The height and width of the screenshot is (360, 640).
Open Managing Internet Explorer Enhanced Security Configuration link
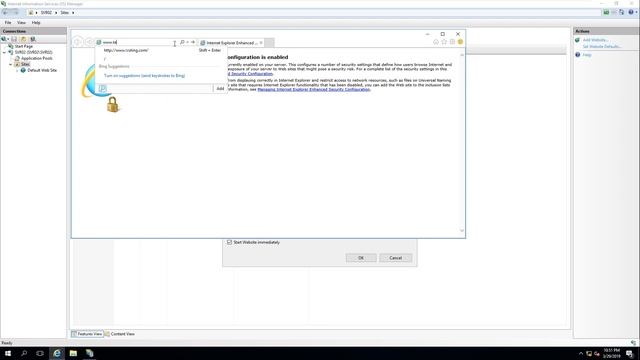313,89
